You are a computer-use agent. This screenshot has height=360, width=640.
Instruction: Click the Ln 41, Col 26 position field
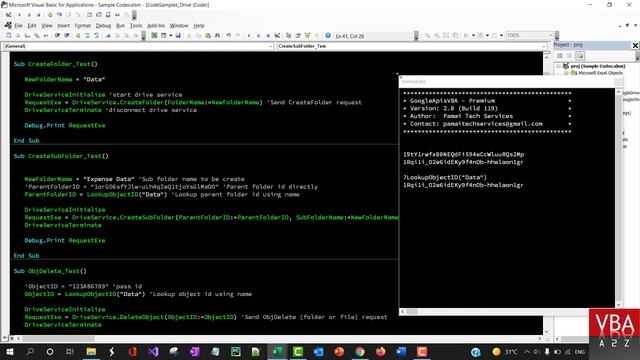tap(373, 36)
